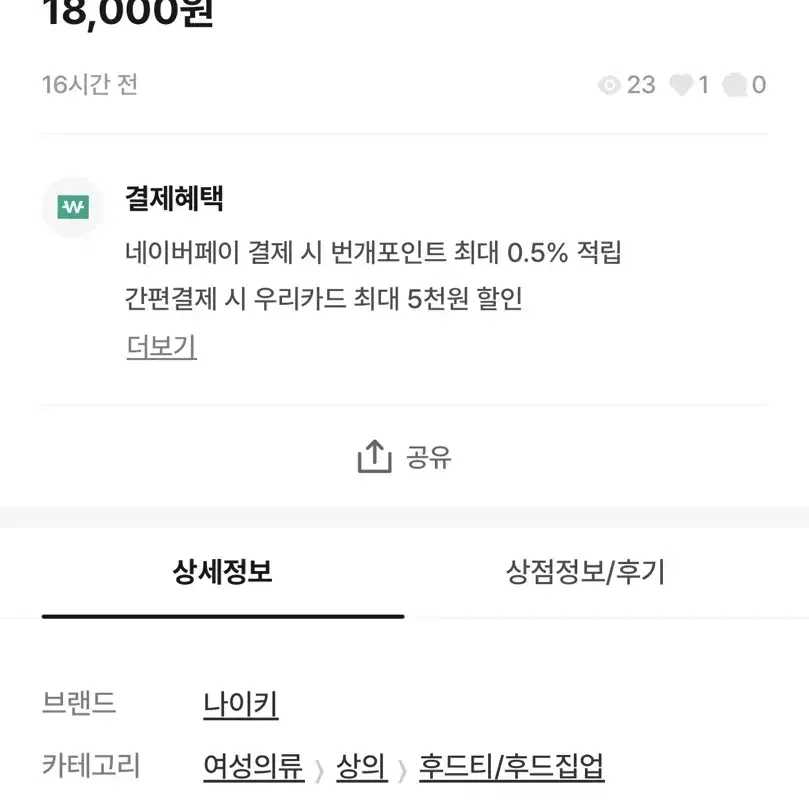
Task: Select the 상의 category link
Action: coord(362,767)
